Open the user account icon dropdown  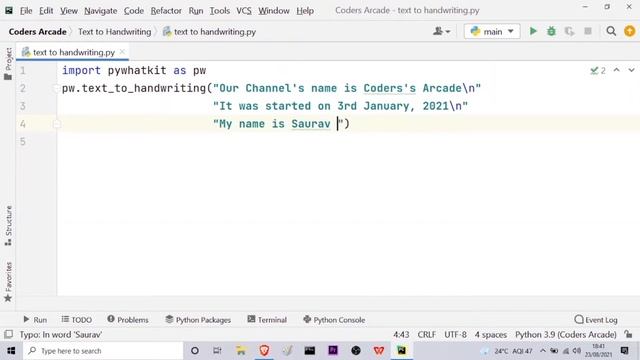(442, 31)
